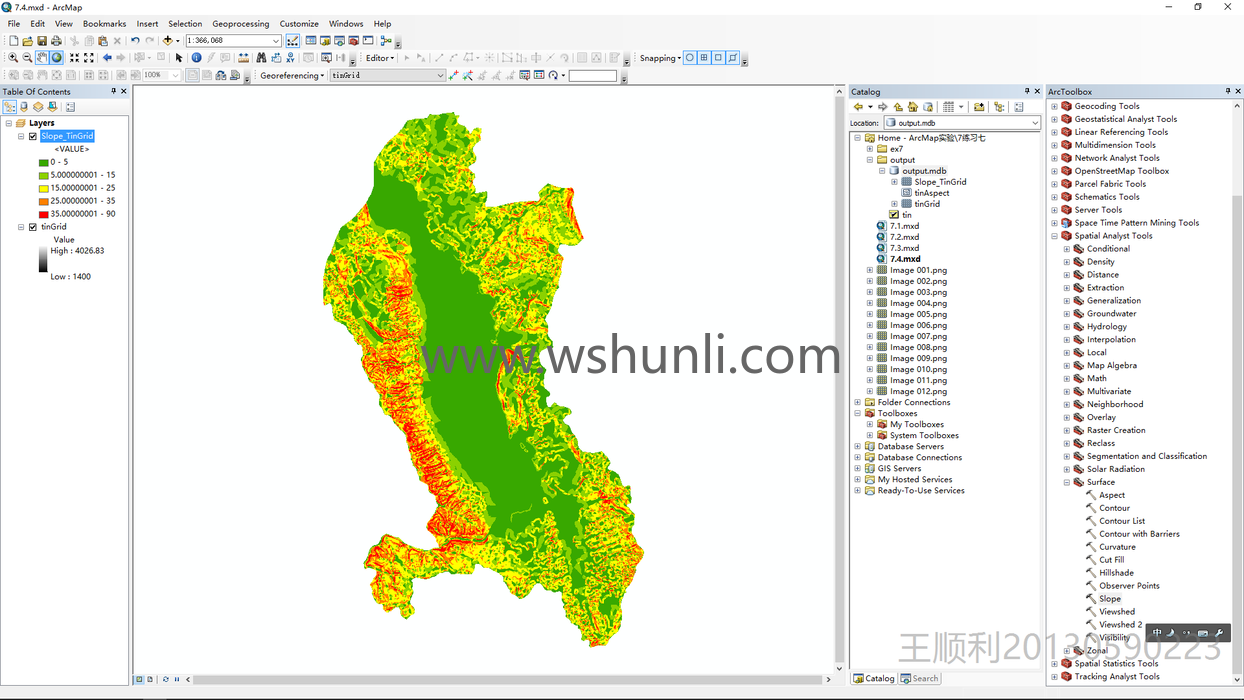
Task: Click Go Home in Catalog toolbar
Action: 913,107
